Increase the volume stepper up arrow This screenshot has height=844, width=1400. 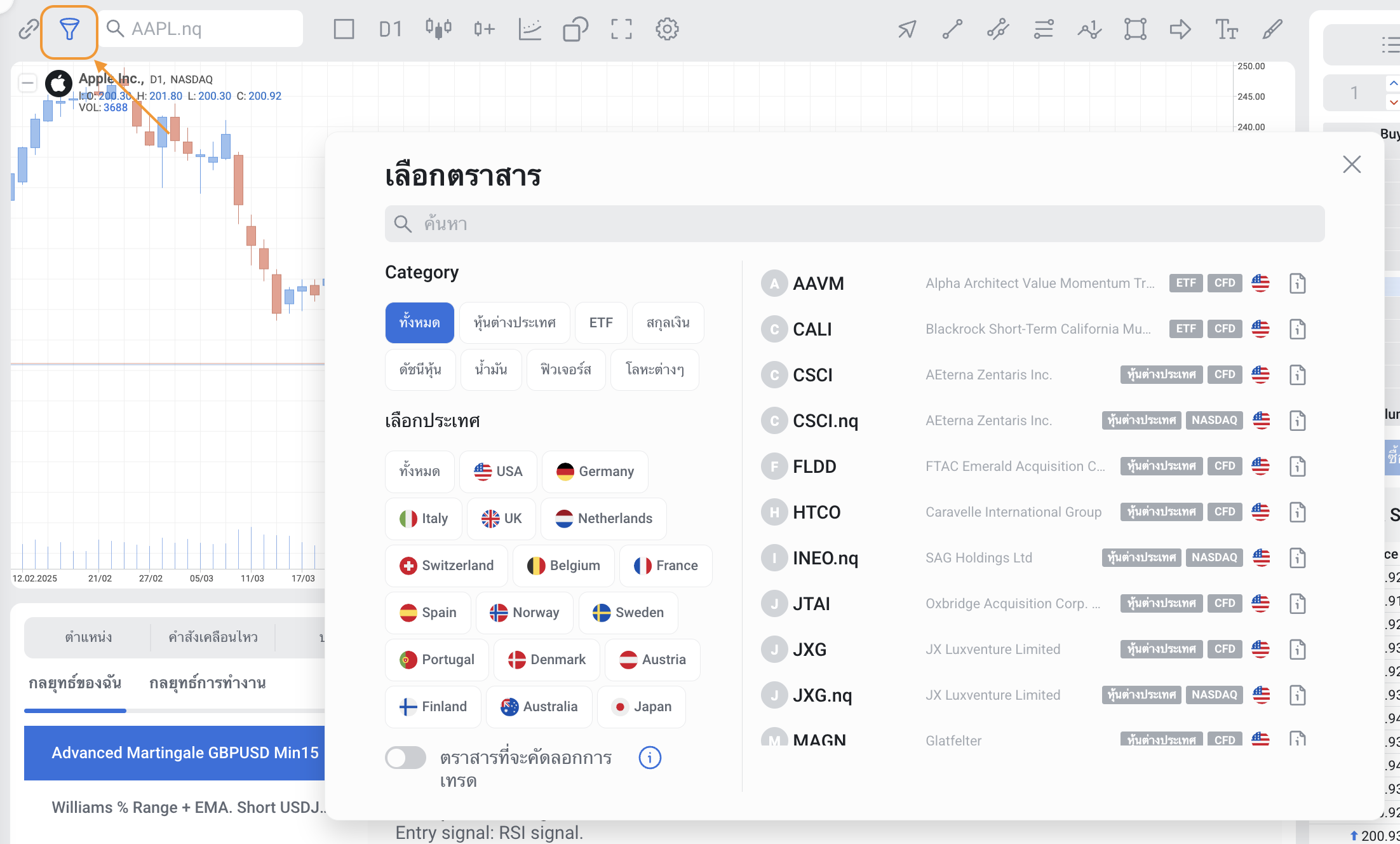[1392, 83]
